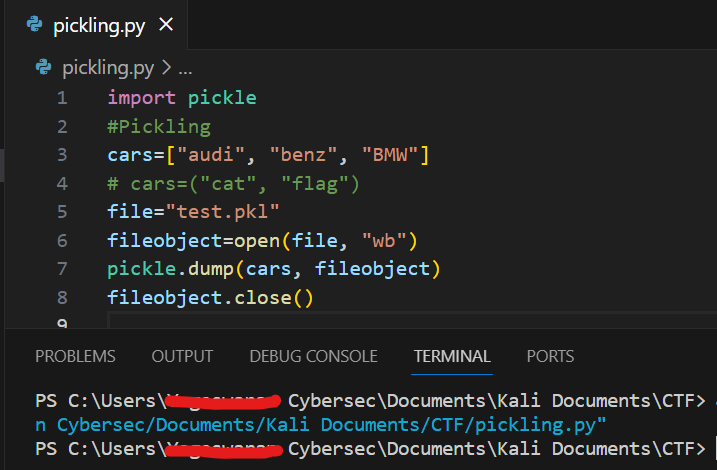Open the breadcrumb ellipsis symbol list
The height and width of the screenshot is (470, 717).
pos(185,72)
